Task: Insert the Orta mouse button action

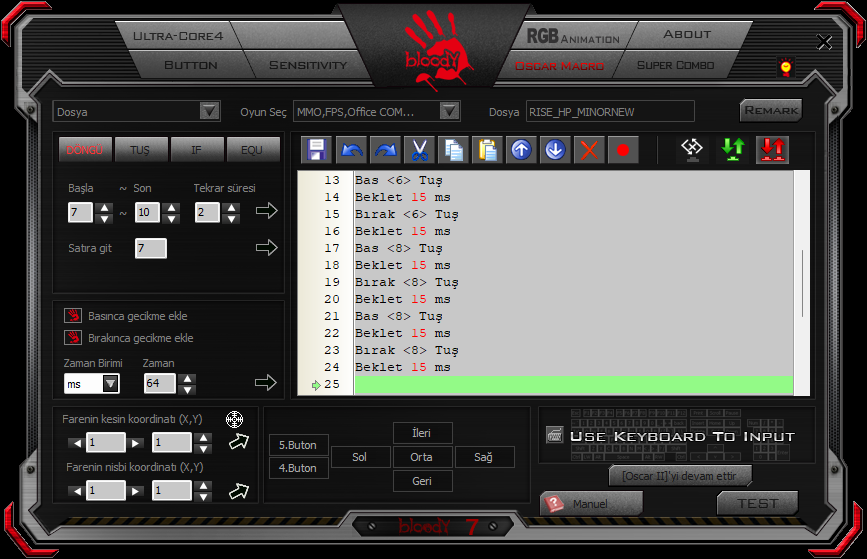Action: coord(422,457)
